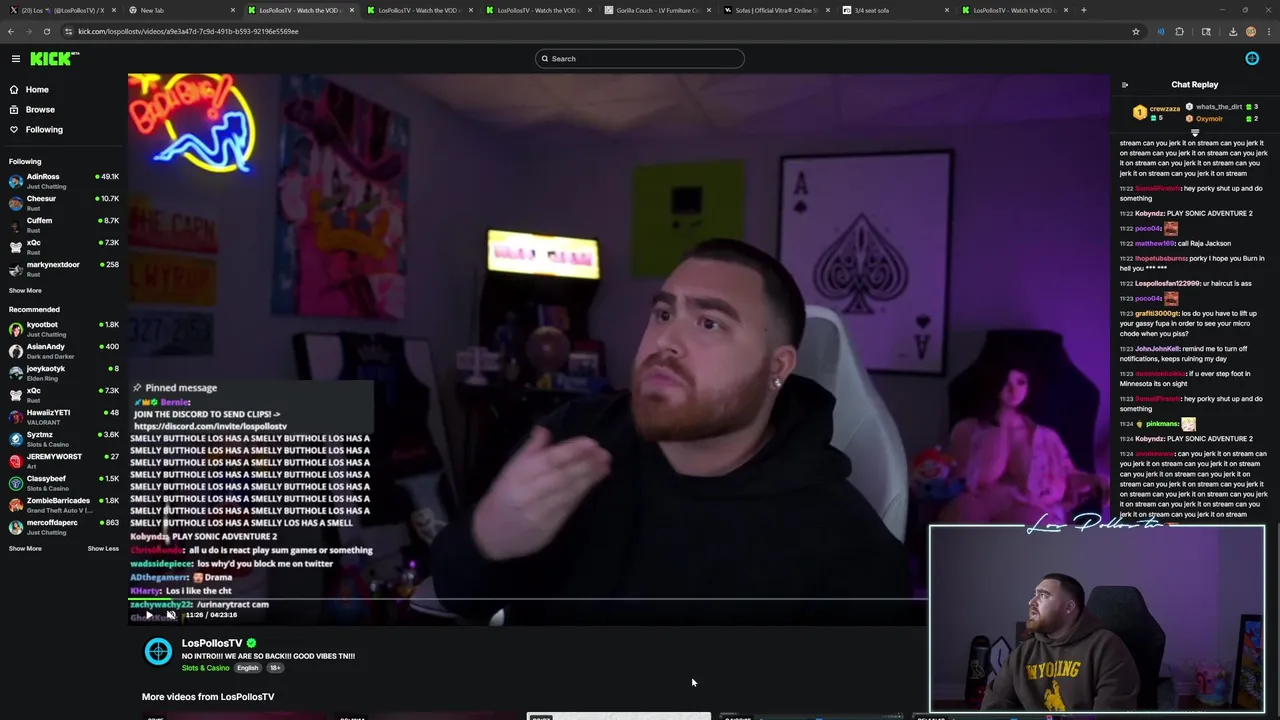Open kyootbot recommended channel

click(62, 329)
